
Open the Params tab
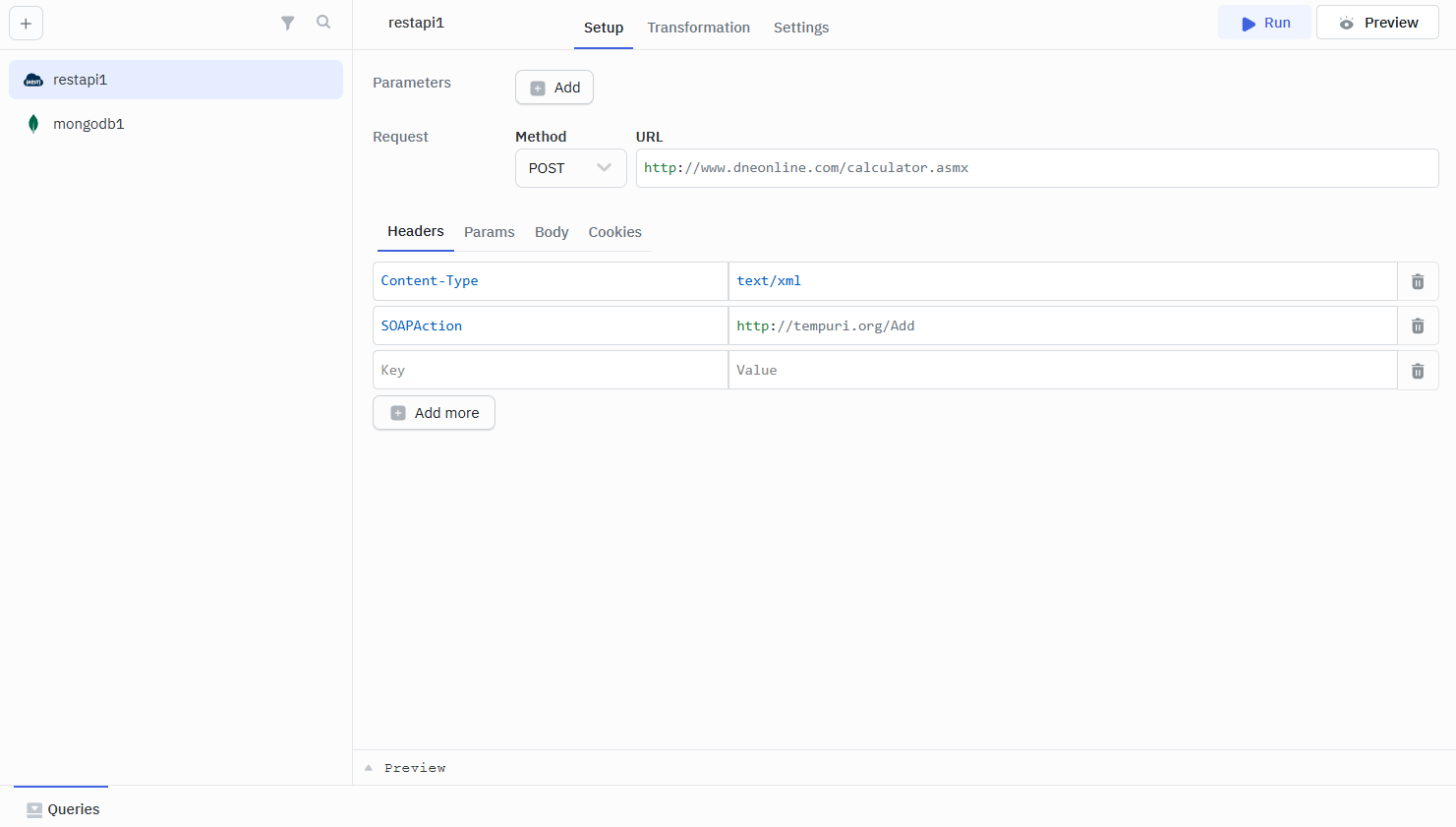point(489,232)
